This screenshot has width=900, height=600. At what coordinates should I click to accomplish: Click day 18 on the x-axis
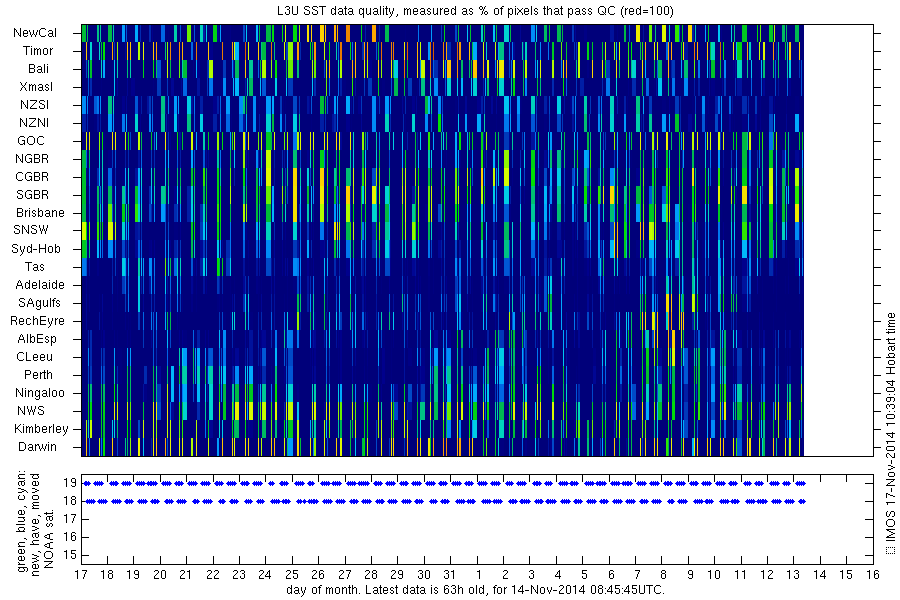tap(107, 575)
